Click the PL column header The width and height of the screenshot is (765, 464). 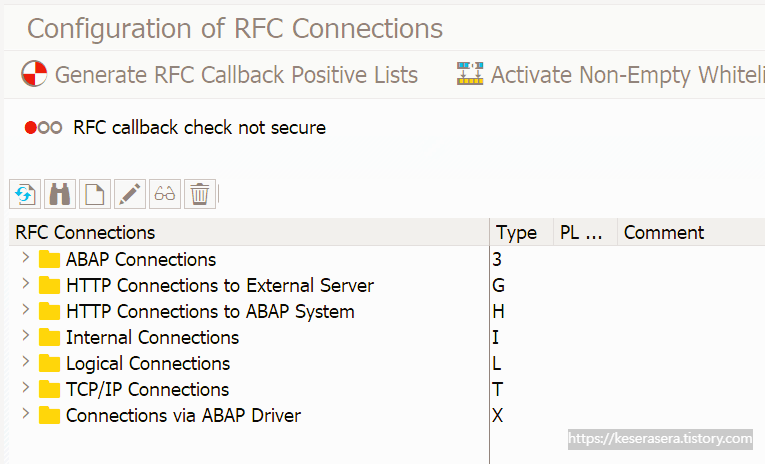[585, 232]
